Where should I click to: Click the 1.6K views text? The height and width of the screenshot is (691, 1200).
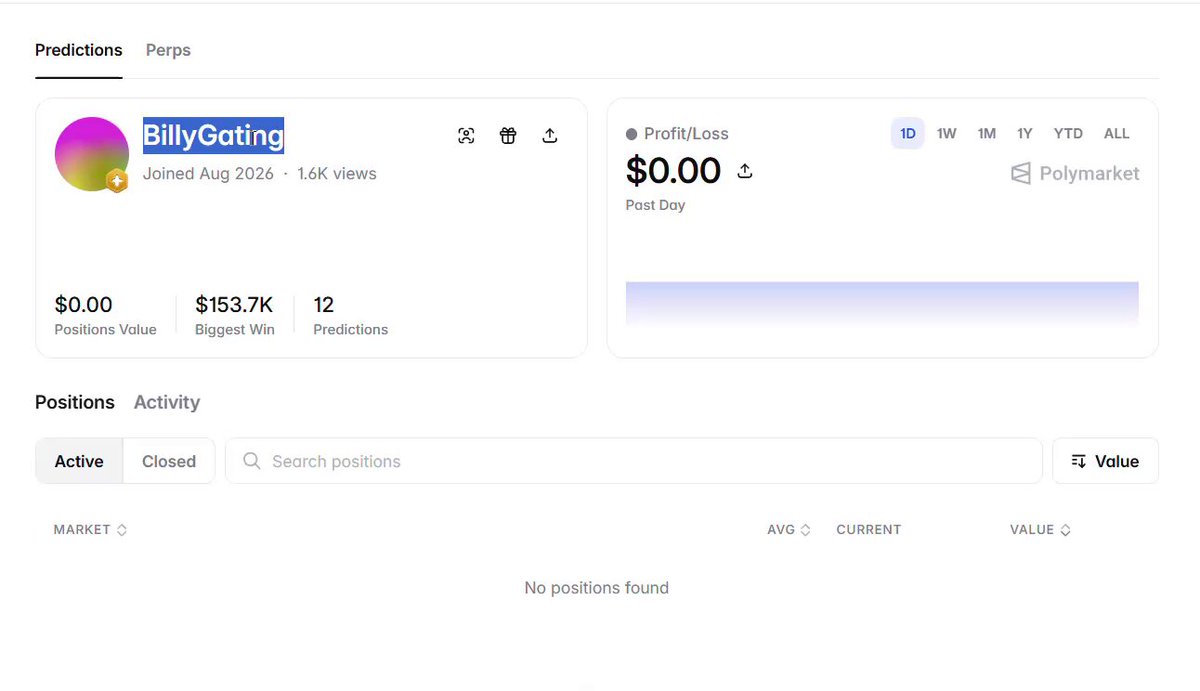[x=337, y=173]
